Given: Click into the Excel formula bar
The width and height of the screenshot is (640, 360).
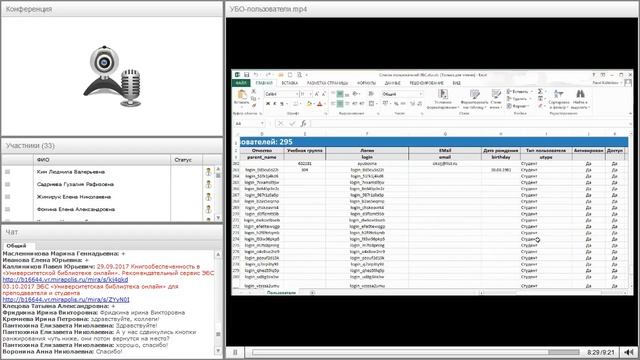Looking at the screenshot, I should pyautogui.click(x=469, y=123).
